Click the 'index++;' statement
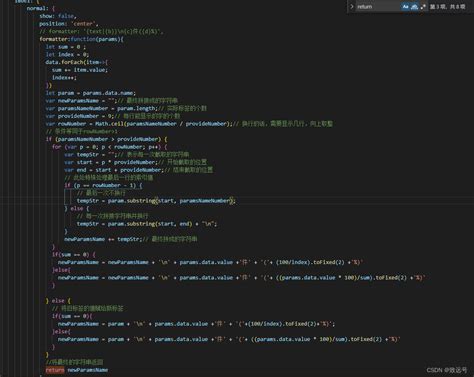The width and height of the screenshot is (474, 377). (64, 77)
